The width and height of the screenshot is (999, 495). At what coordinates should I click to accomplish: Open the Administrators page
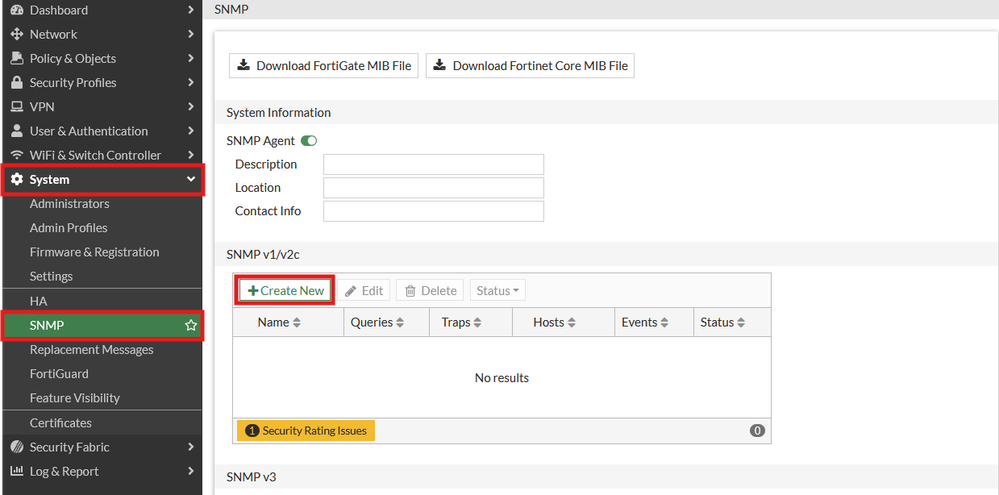click(x=70, y=204)
